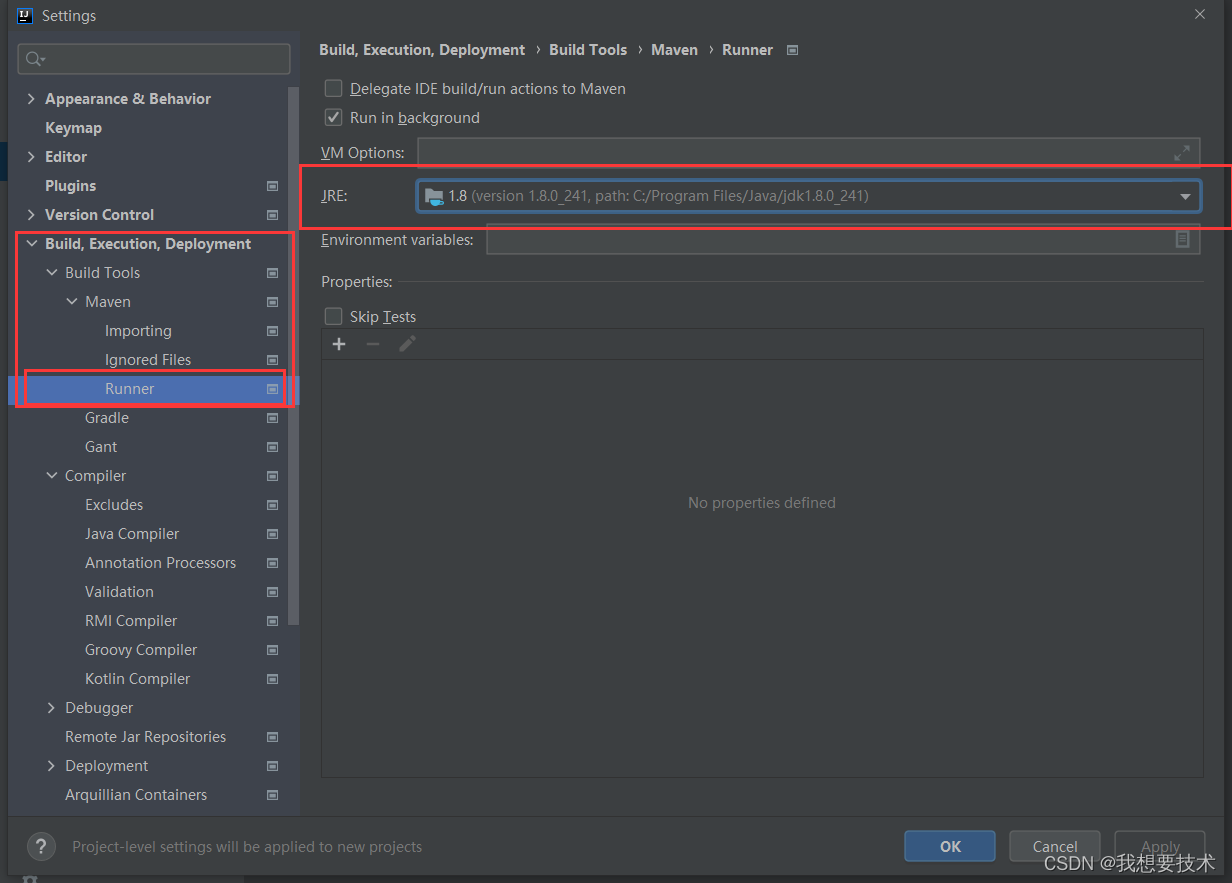The image size is (1232, 883).
Task: Click the project-level icon beside Validation
Action: pos(272,592)
